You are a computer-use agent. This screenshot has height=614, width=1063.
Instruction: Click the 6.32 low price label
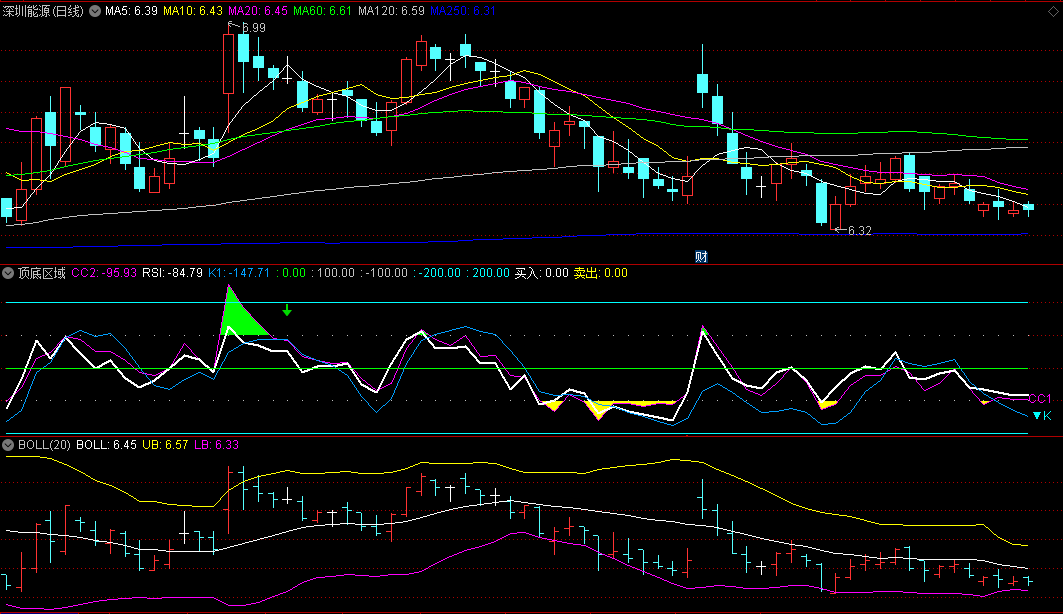[x=860, y=230]
